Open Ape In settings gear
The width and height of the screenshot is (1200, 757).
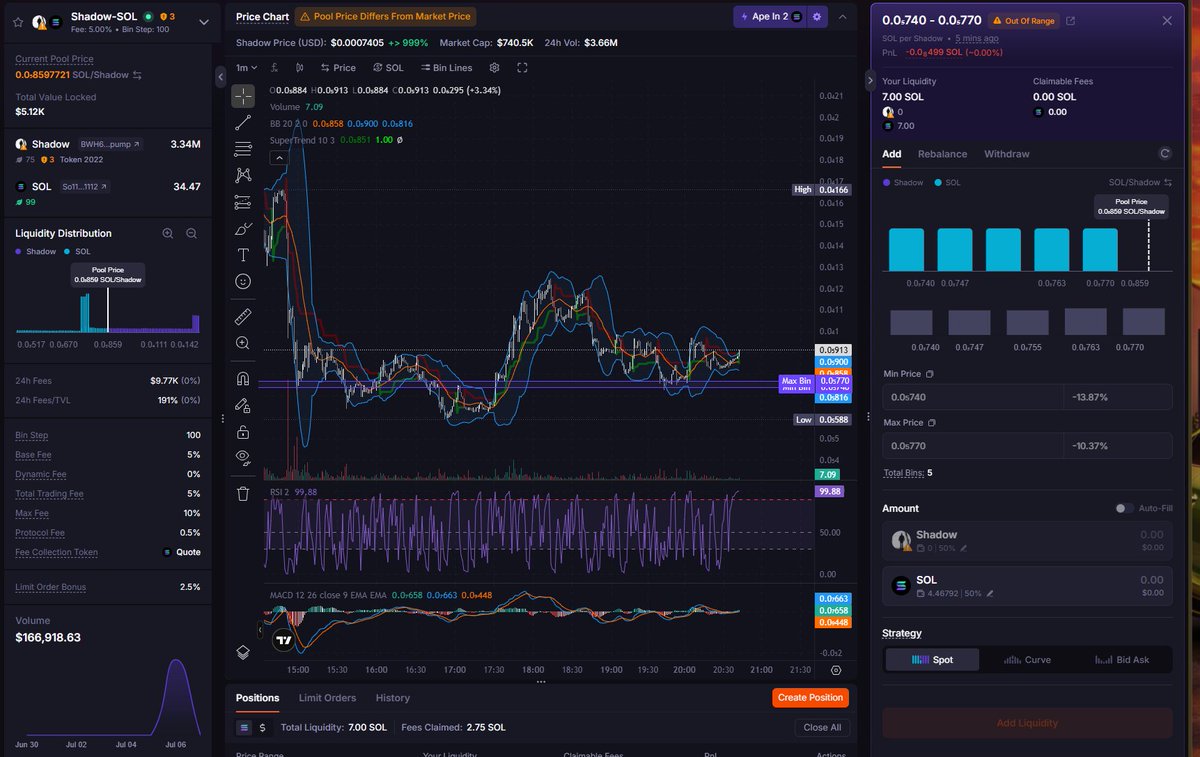[x=817, y=17]
